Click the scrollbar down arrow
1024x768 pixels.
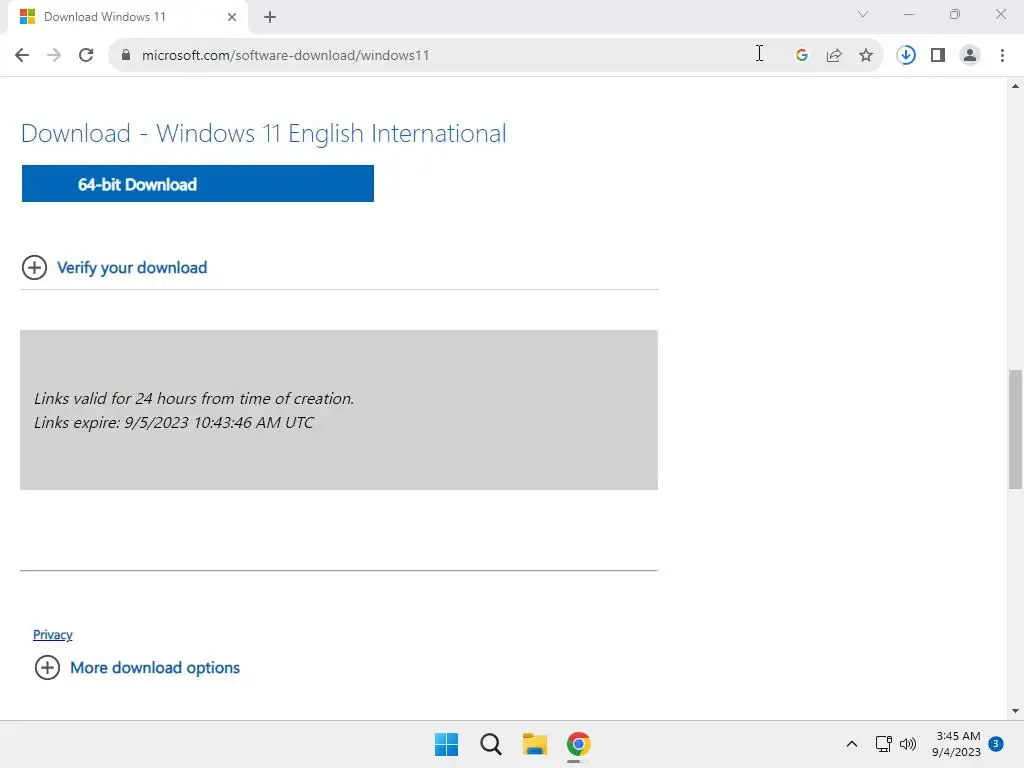(1015, 711)
